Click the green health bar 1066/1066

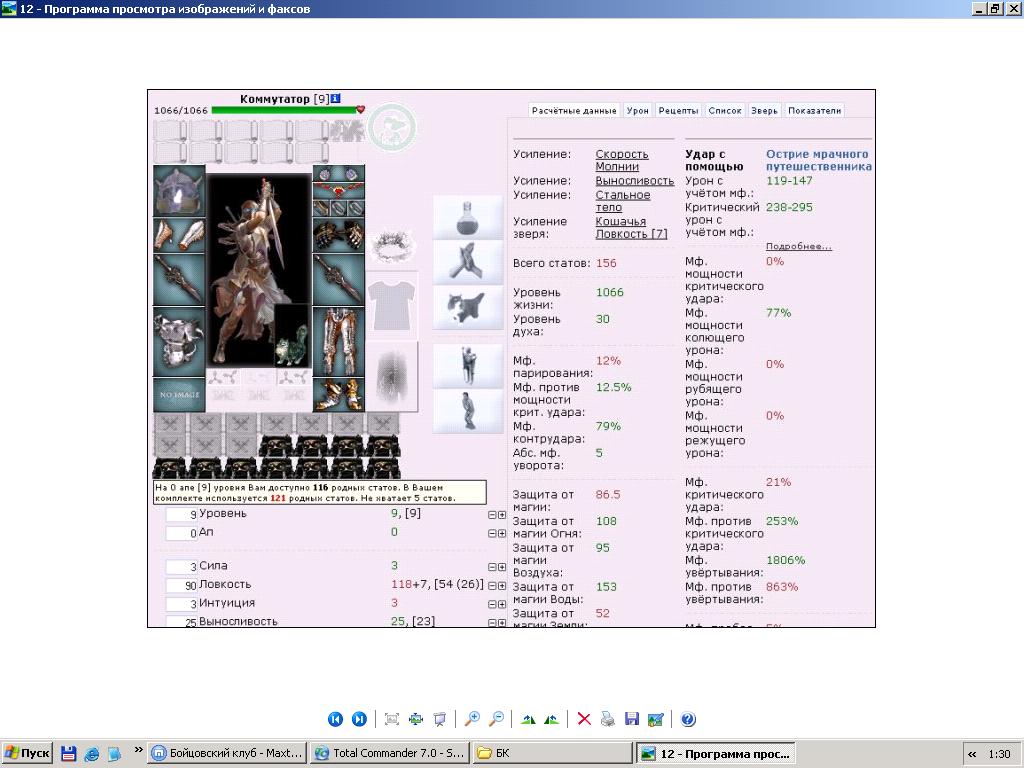[285, 110]
